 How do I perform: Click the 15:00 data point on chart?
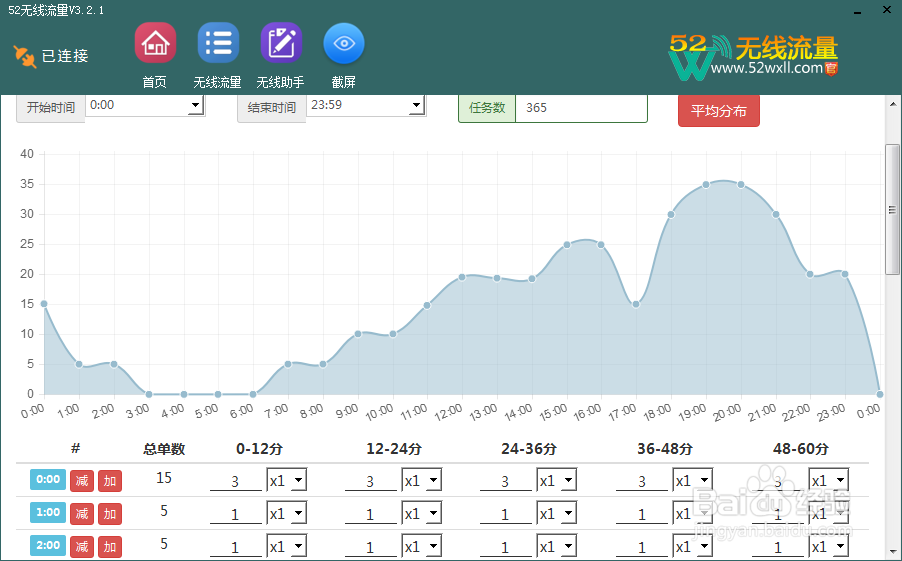coord(567,245)
